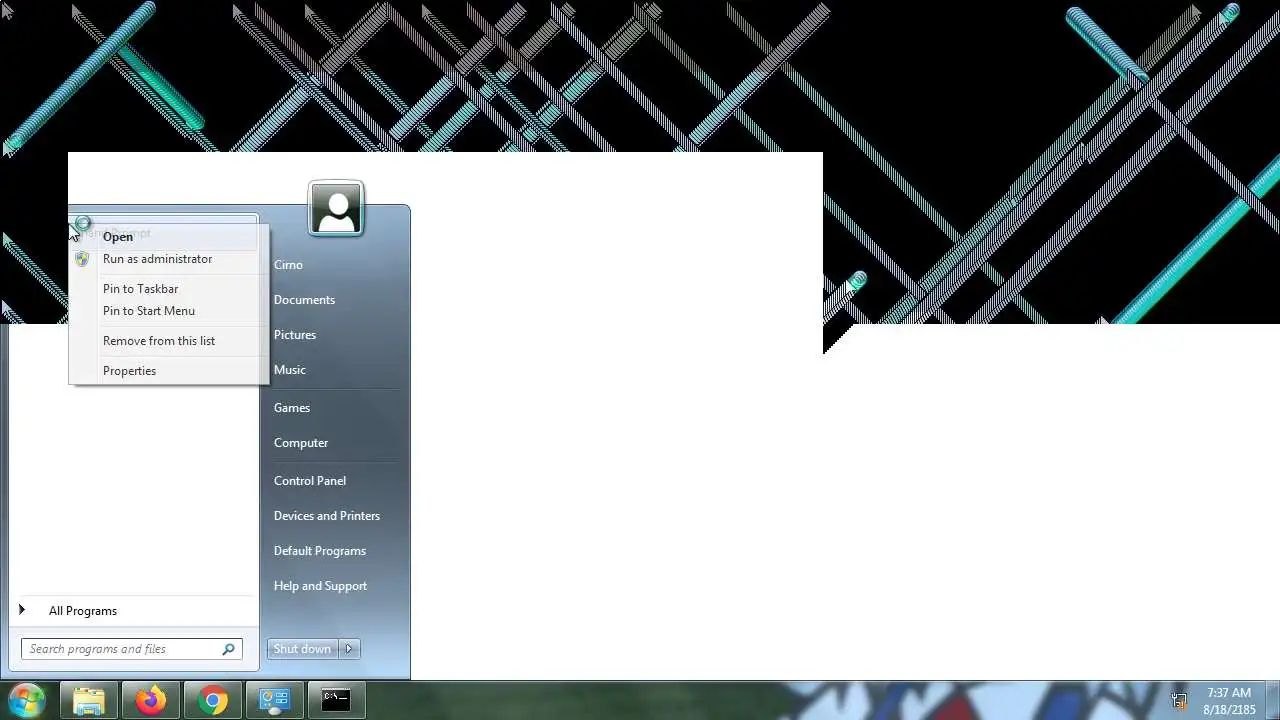Launch Google Chrome from the taskbar
Viewport: 1280px width, 720px height.
[213, 700]
